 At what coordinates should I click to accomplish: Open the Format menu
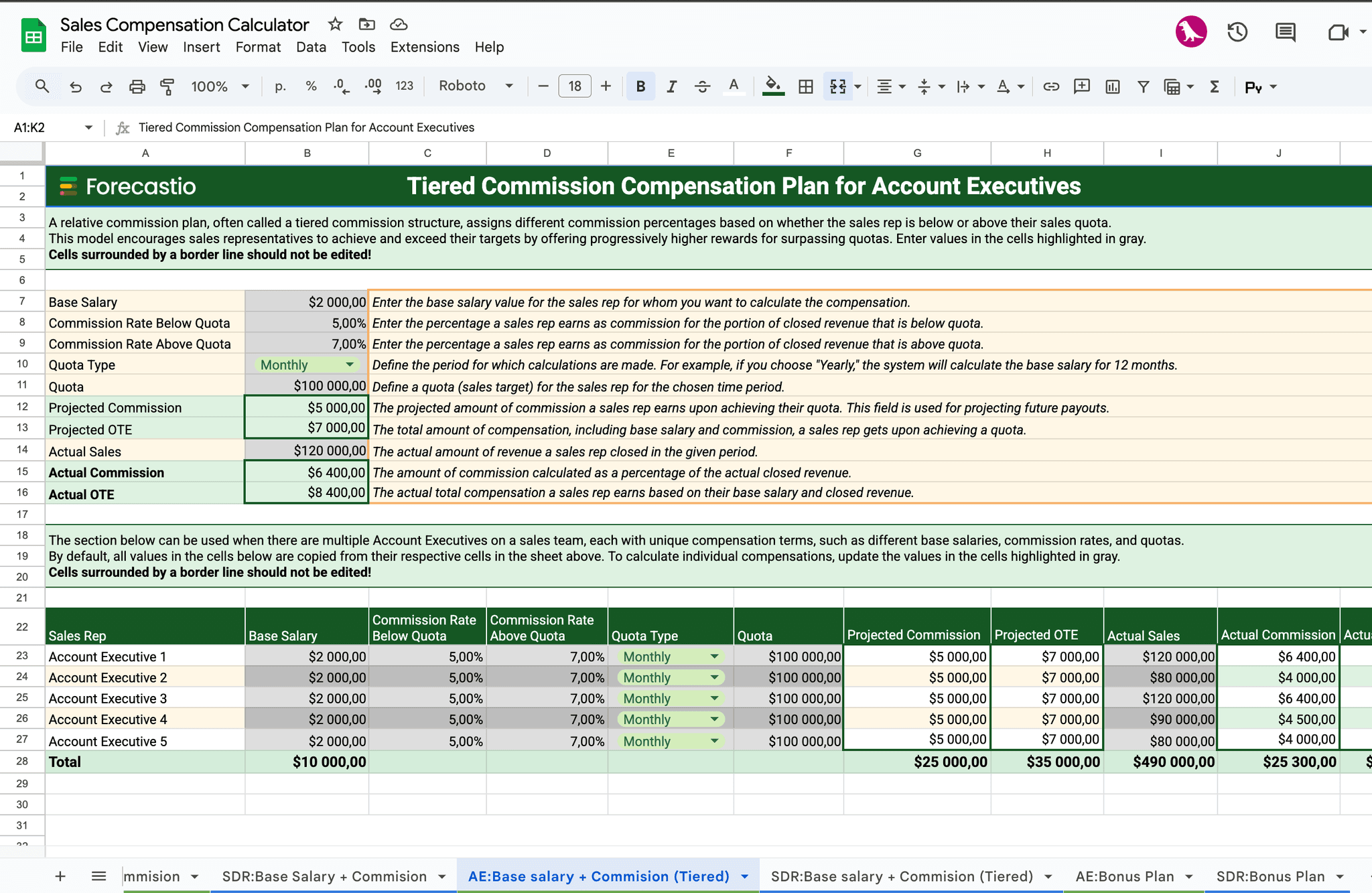point(258,47)
